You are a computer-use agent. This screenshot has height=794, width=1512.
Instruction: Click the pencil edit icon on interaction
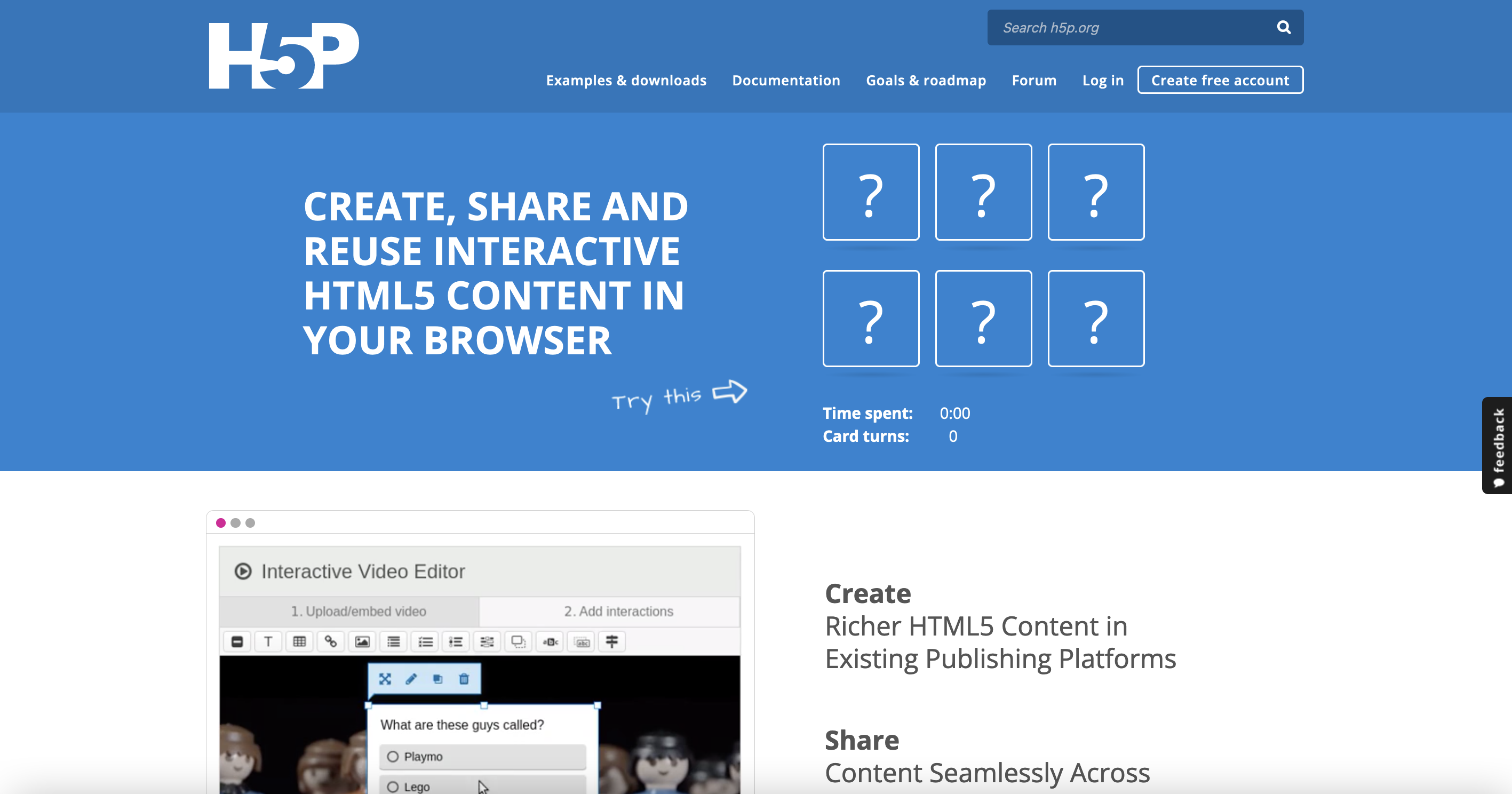411,679
